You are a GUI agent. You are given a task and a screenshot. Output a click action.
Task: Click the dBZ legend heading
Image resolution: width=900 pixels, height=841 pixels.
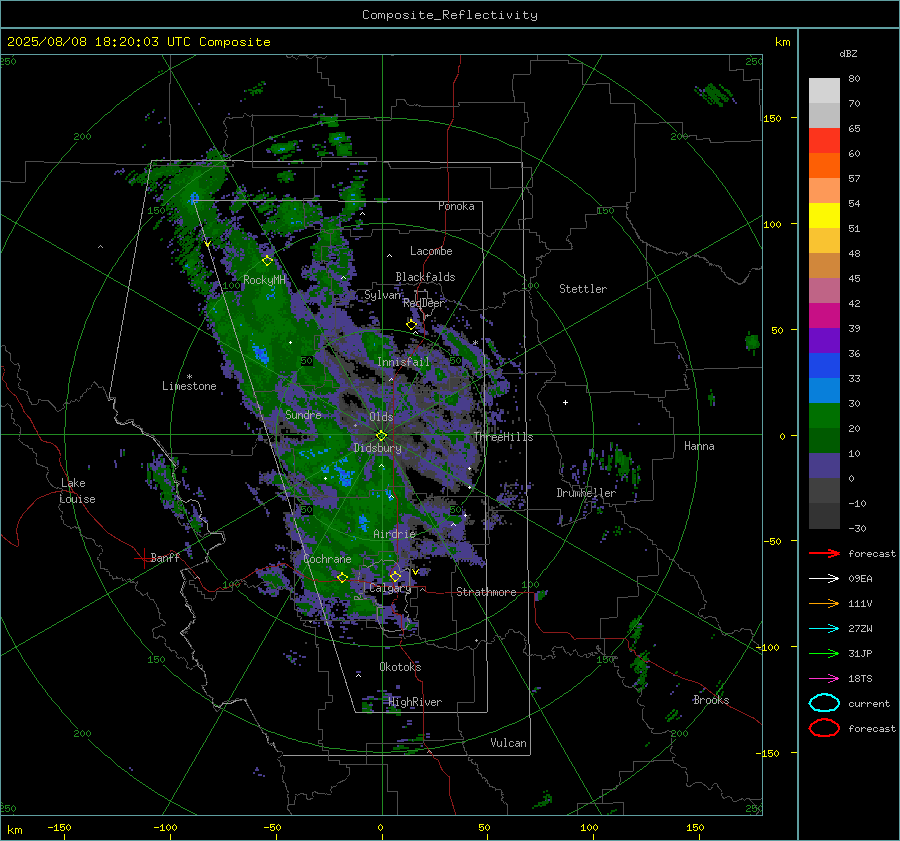pyautogui.click(x=848, y=54)
